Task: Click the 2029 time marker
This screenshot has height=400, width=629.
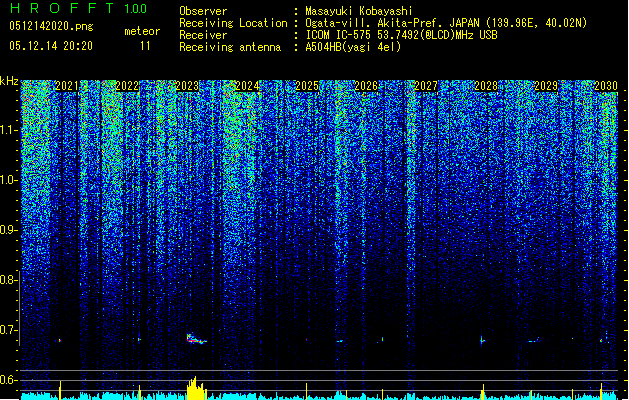Action: point(546,86)
